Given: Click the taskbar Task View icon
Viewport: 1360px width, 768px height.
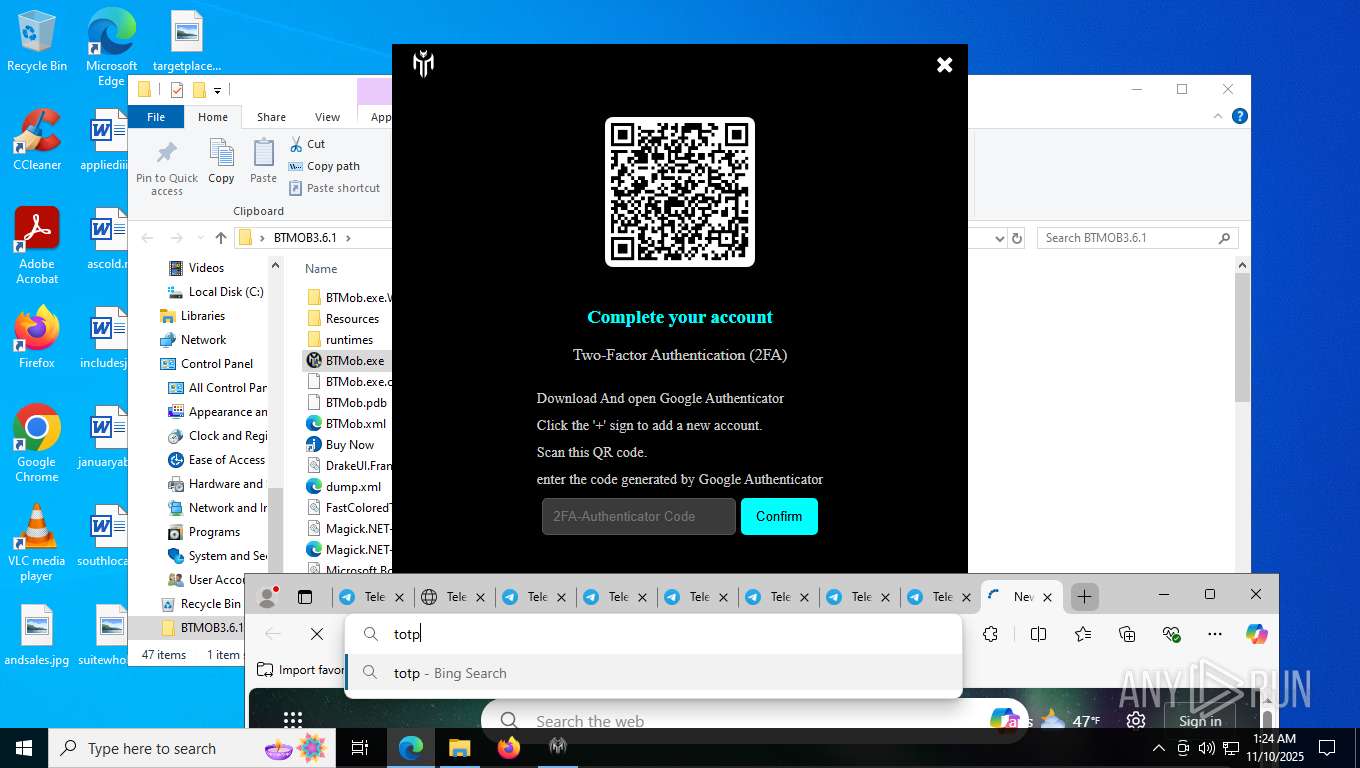Looking at the screenshot, I should 360,748.
